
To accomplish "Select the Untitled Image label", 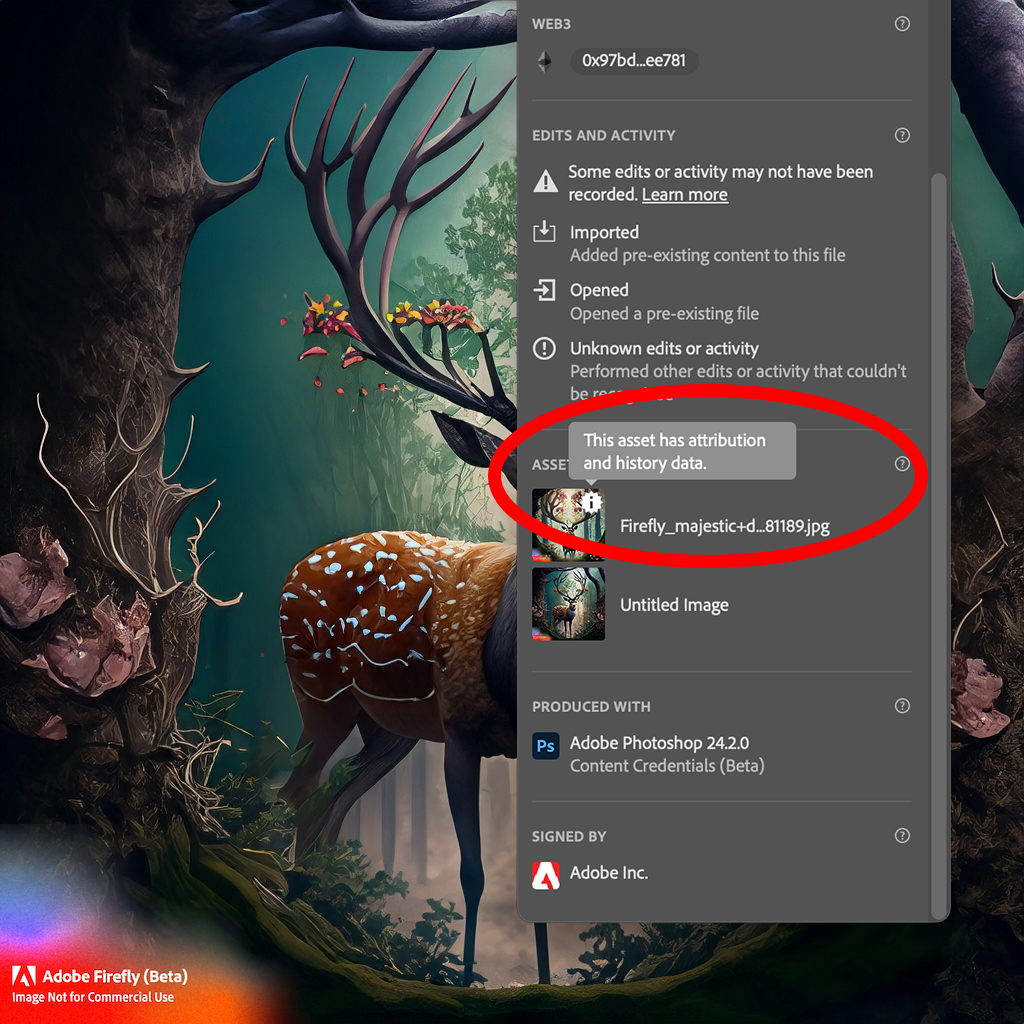I will point(674,605).
